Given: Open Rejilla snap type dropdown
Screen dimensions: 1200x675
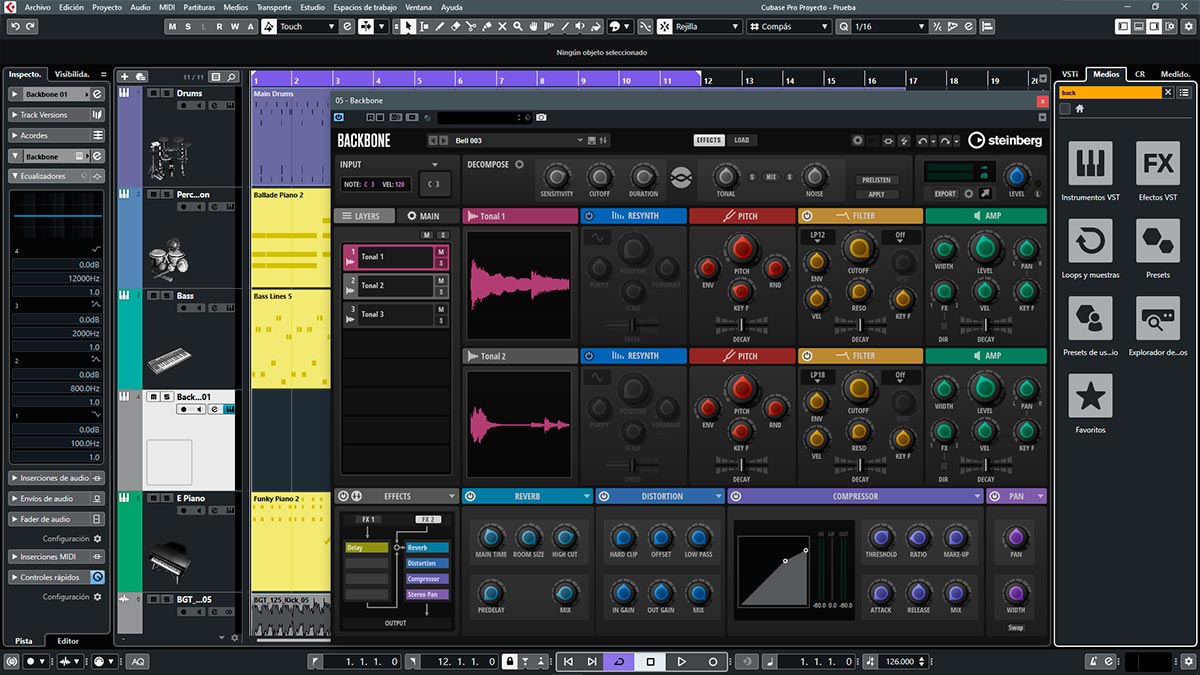Looking at the screenshot, I should pos(707,27).
